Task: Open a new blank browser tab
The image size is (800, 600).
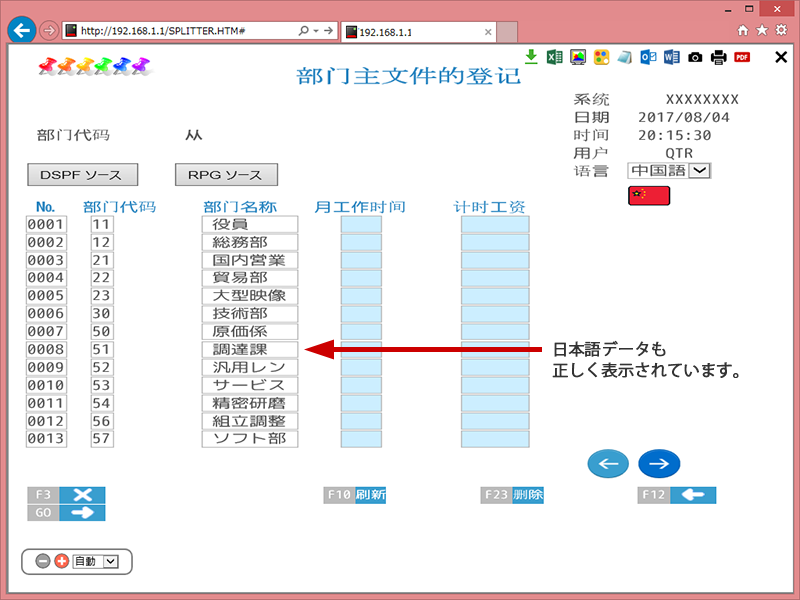Action: click(x=507, y=32)
